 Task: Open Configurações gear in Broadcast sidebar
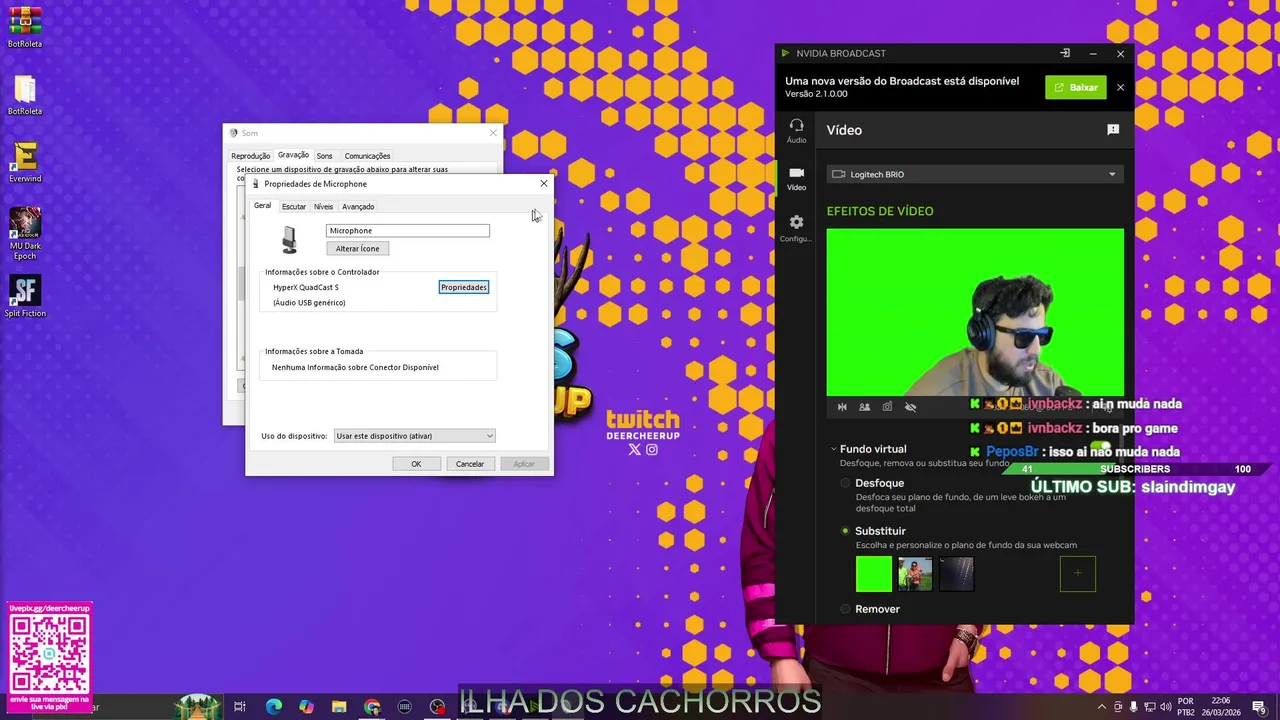pos(796,228)
